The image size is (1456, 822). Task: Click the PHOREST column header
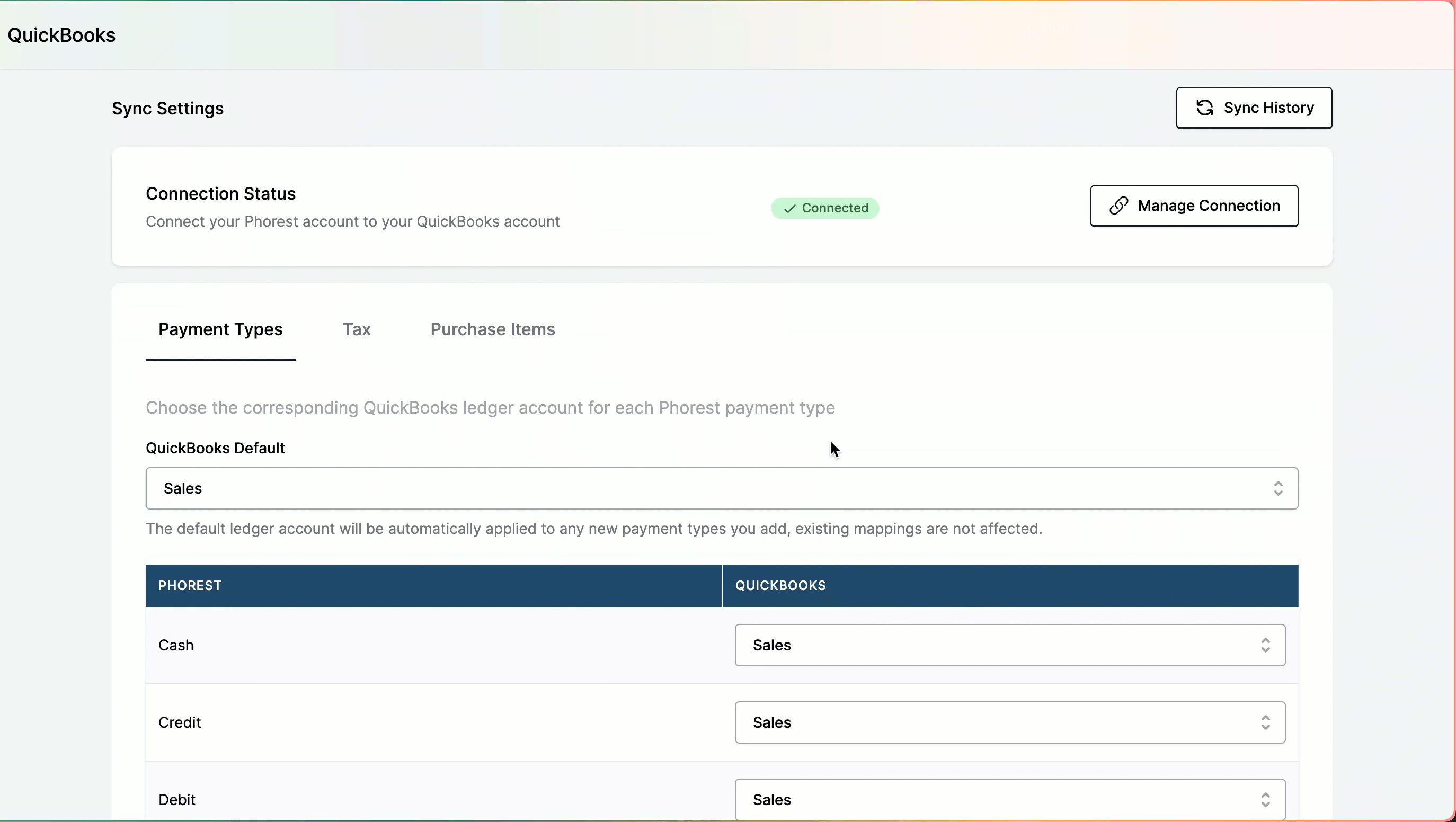190,585
